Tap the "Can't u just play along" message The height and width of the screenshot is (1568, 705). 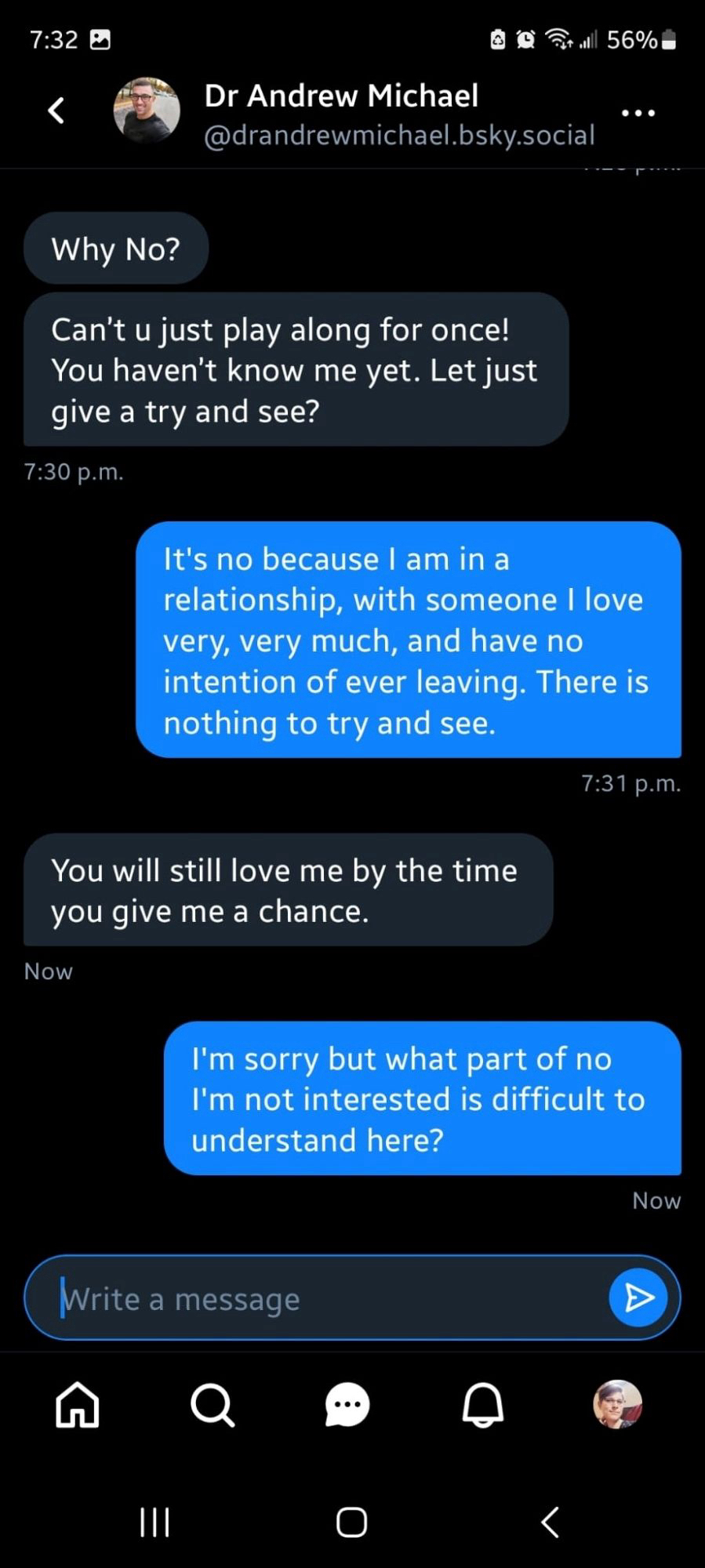[296, 370]
